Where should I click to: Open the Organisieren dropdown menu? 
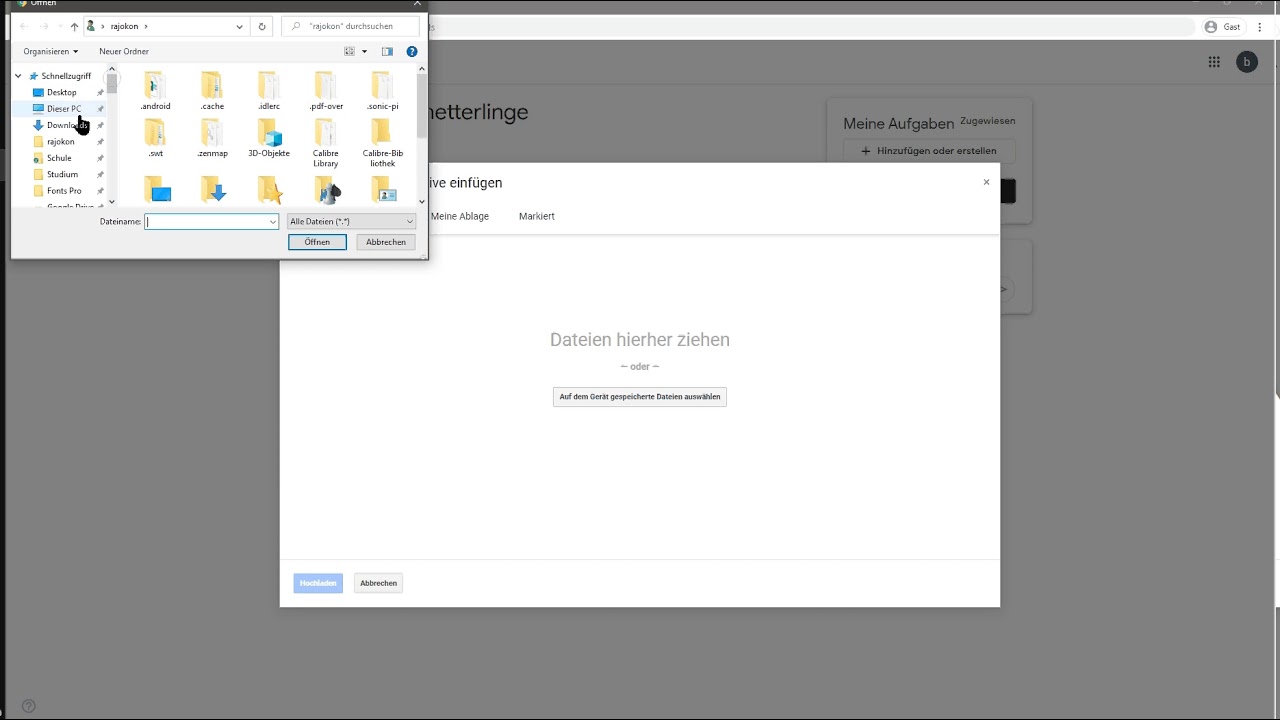pos(50,52)
